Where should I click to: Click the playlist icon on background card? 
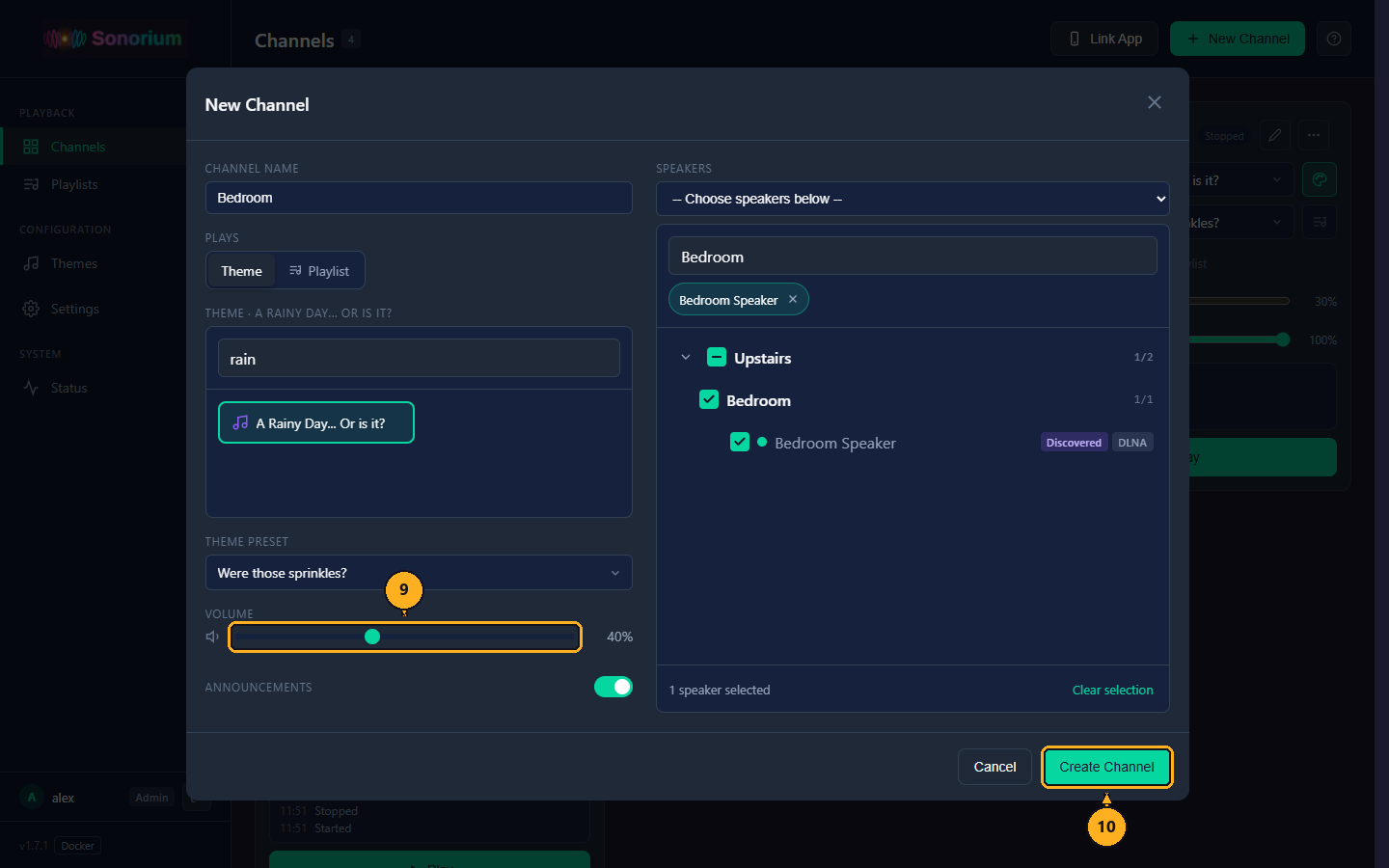(x=1320, y=222)
